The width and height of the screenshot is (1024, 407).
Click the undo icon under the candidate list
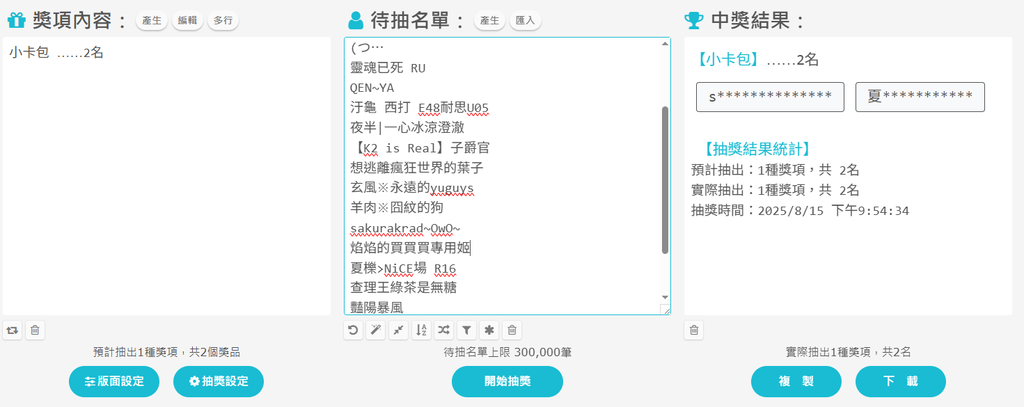coord(353,329)
